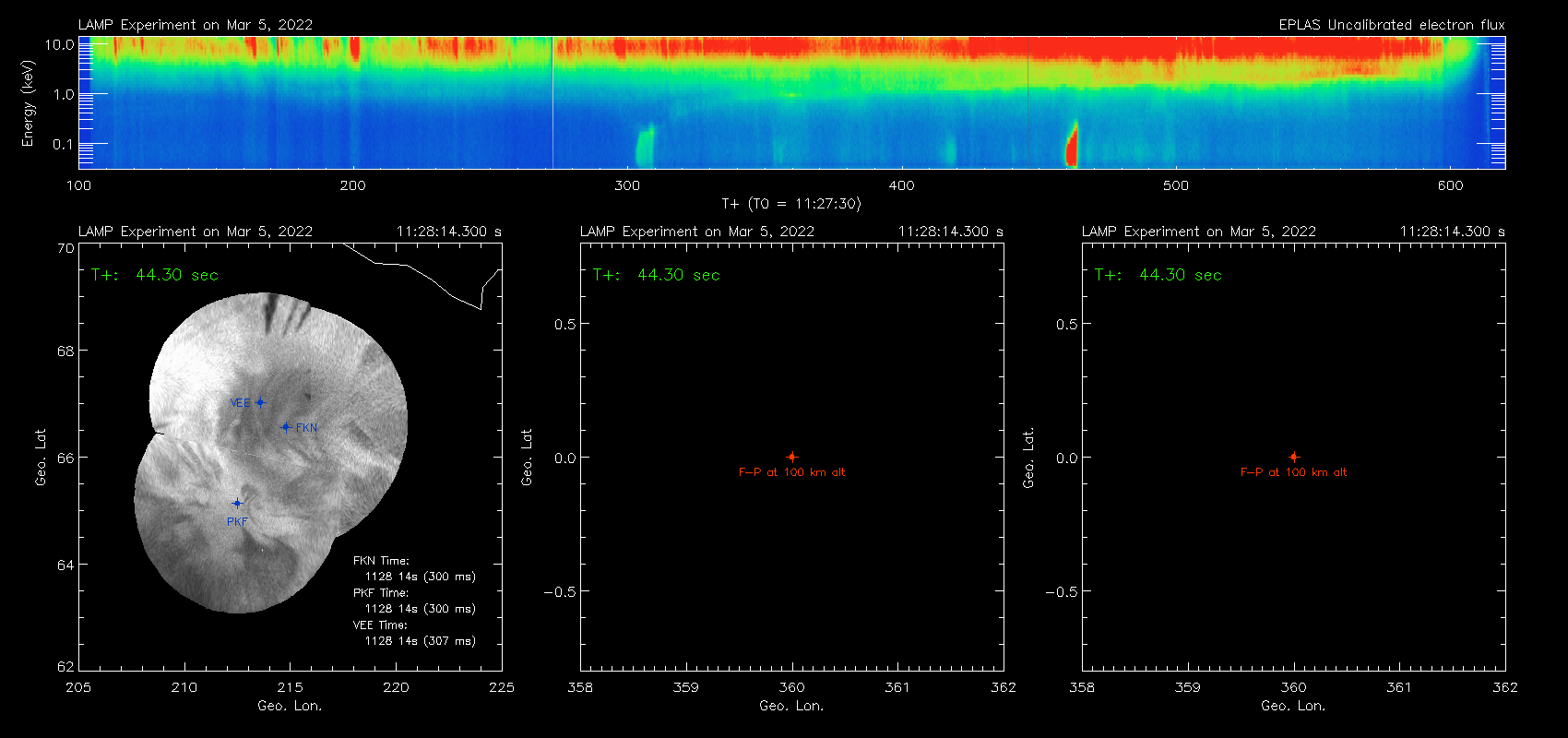
Task: Click the '300' time tick on spectrogram
Action: click(627, 185)
